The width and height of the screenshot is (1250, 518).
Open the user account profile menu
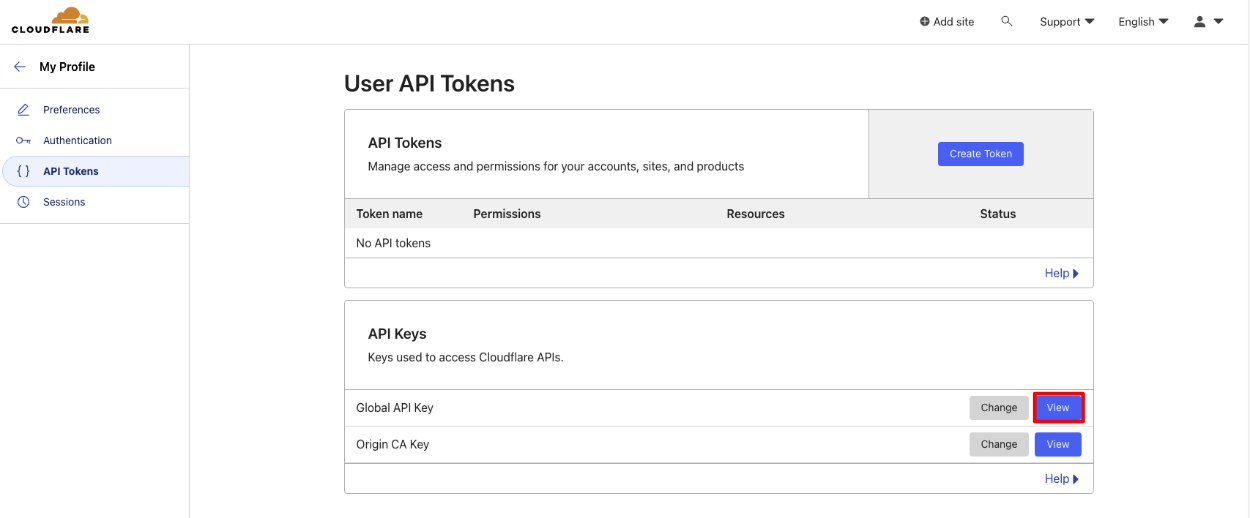click(x=1208, y=21)
